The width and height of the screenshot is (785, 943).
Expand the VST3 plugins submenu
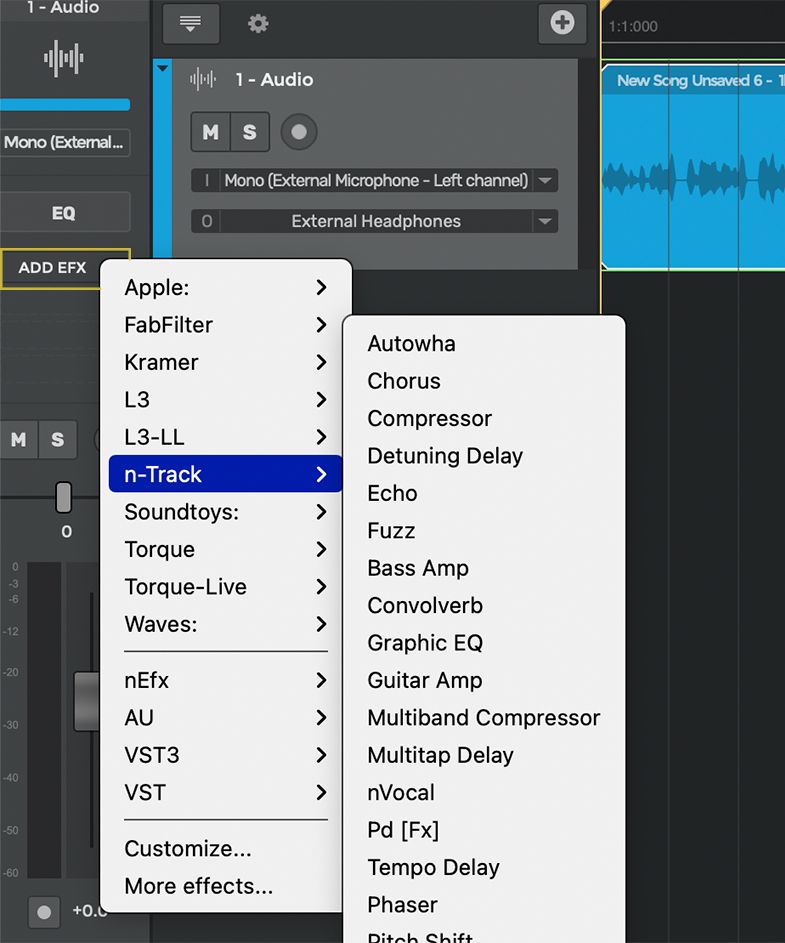click(x=225, y=755)
